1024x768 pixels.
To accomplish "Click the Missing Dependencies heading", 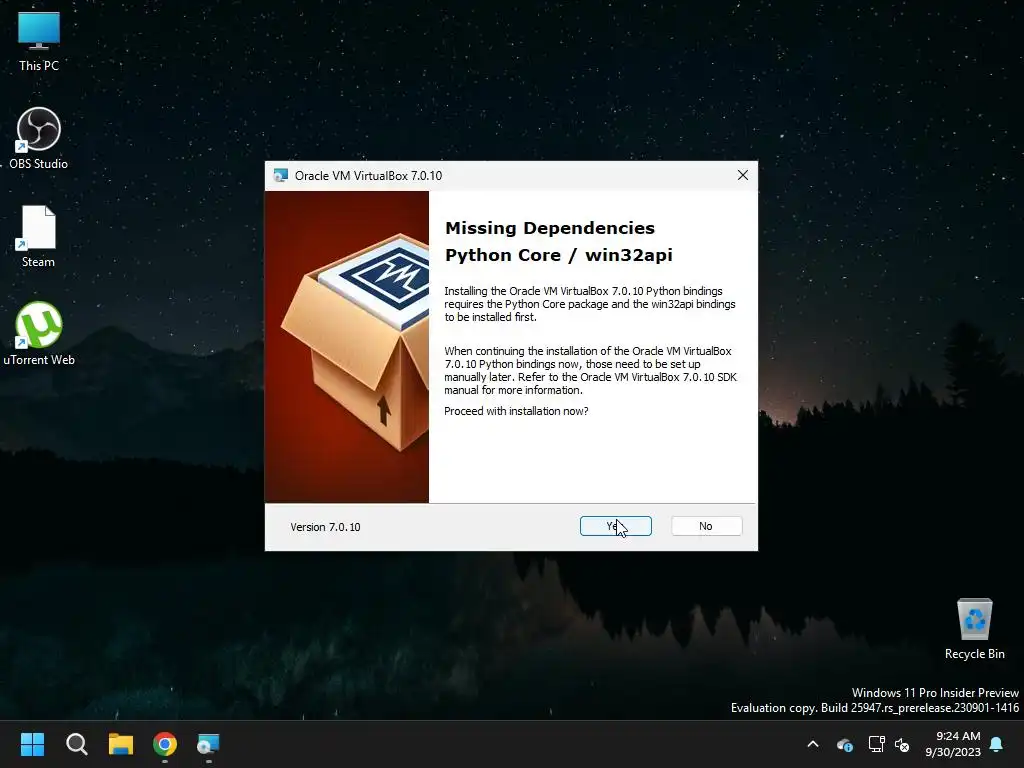I will point(550,228).
